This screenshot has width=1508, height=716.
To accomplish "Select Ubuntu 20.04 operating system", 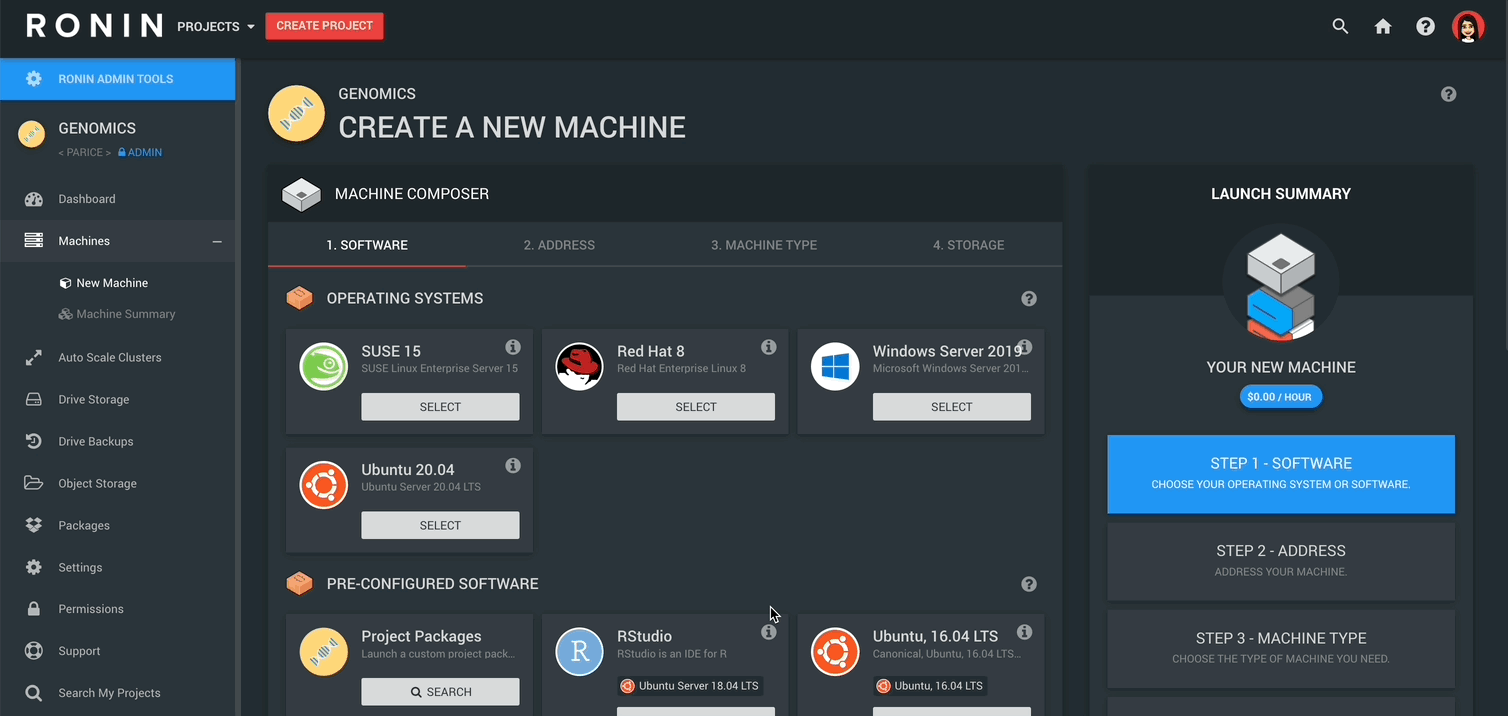I will click(x=440, y=525).
